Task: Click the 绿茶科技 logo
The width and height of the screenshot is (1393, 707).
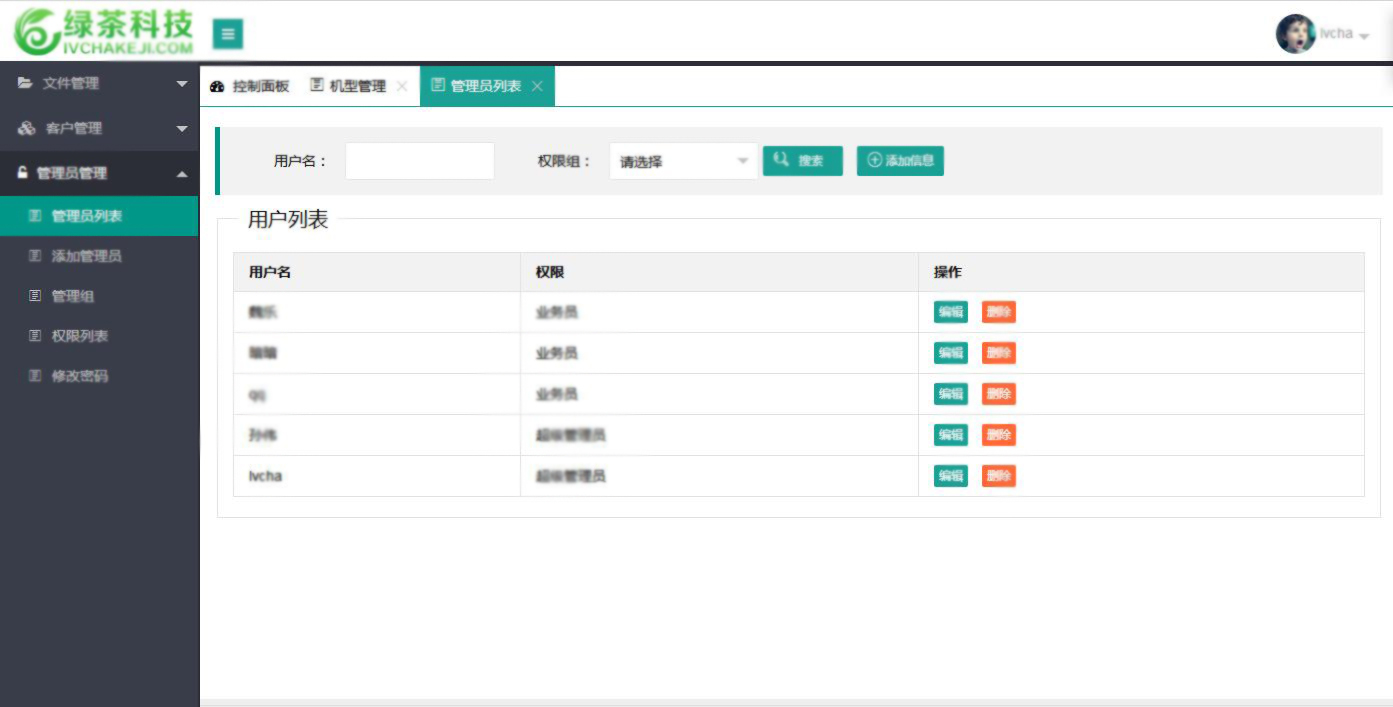Action: [103, 32]
